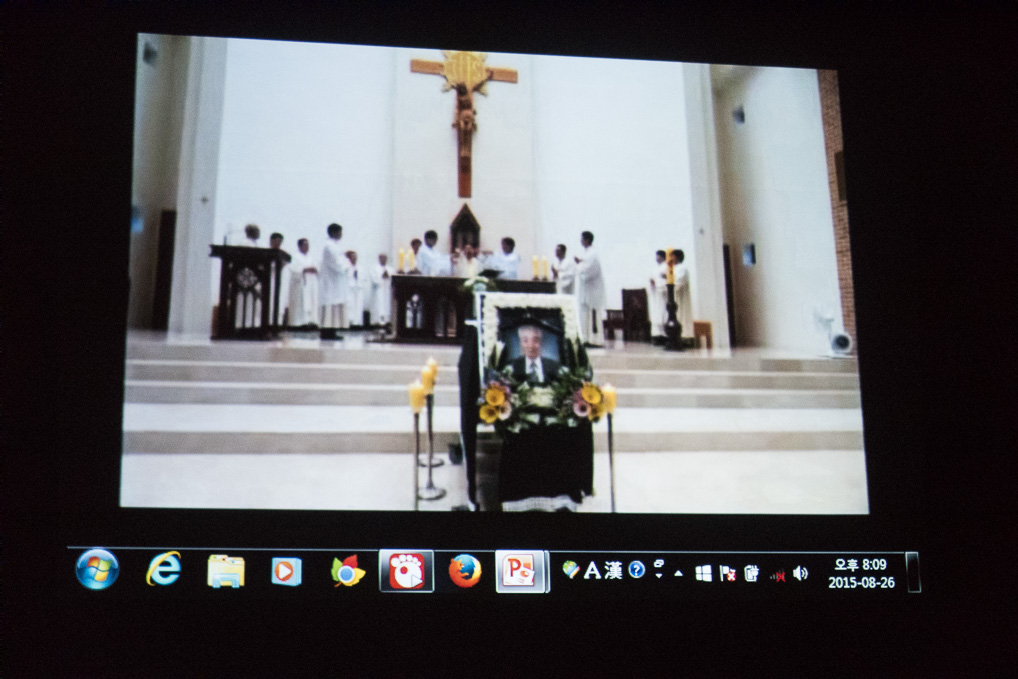This screenshot has height=679, width=1018.
Task: Toggle the IME 'A' Korean/English mode
Action: (x=592, y=571)
